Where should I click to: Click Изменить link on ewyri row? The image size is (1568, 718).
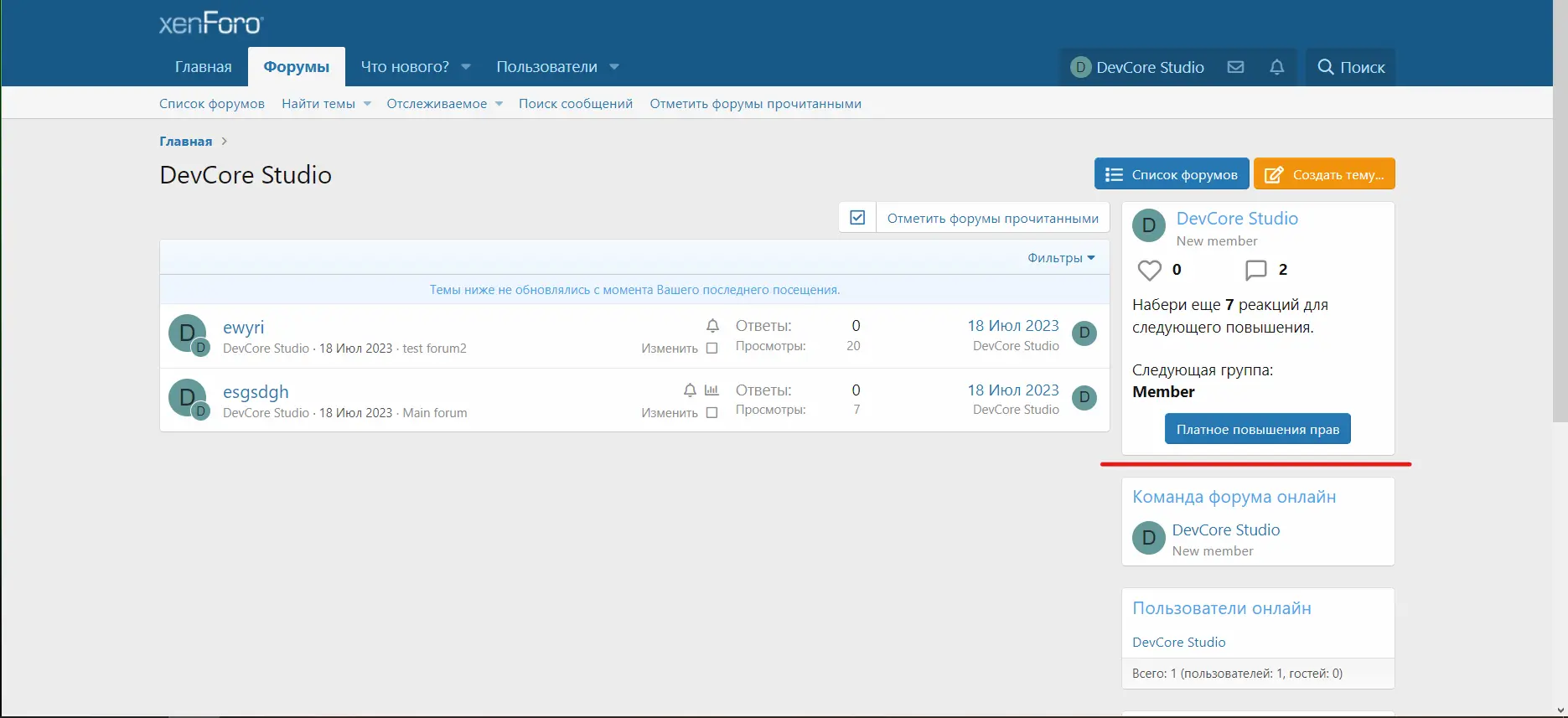[x=670, y=349]
